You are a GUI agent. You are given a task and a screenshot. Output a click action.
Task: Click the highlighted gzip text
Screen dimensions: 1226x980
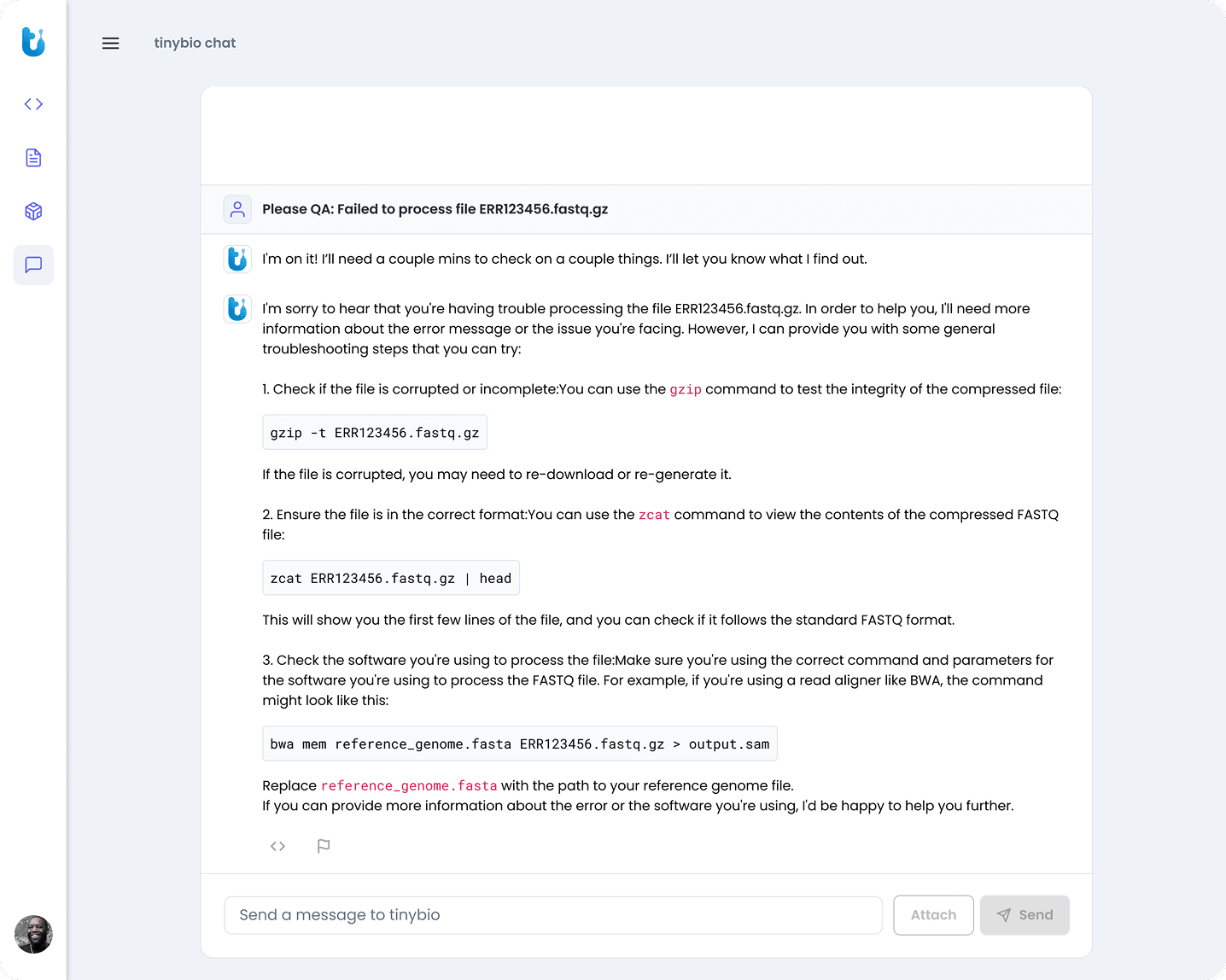click(685, 388)
